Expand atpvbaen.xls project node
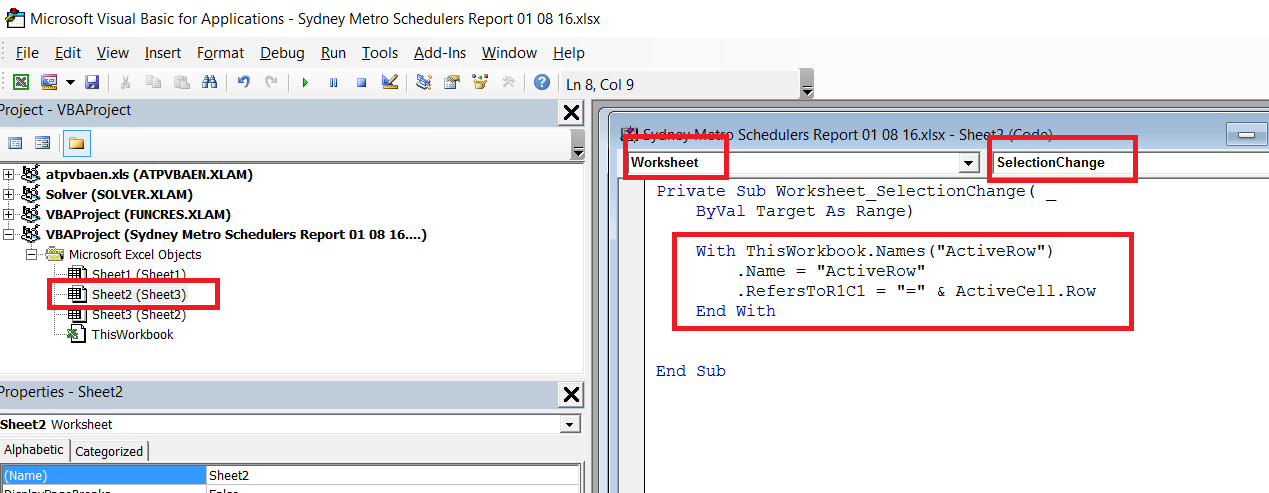The width and height of the screenshot is (1269, 493). (x=9, y=174)
